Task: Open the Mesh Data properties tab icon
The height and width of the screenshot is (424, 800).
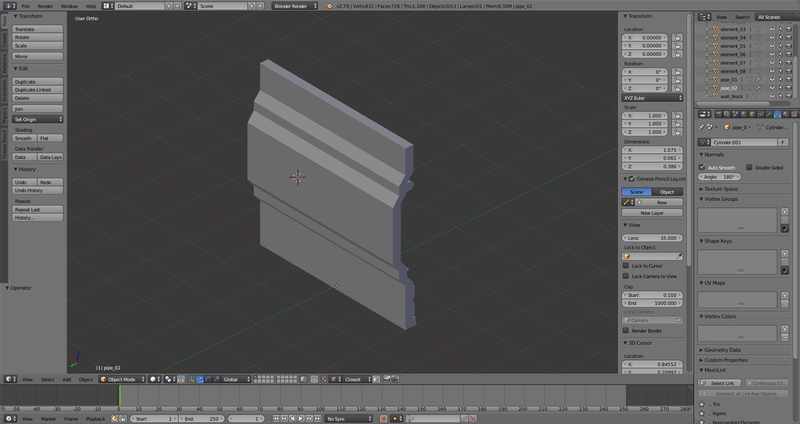Action: click(x=778, y=114)
